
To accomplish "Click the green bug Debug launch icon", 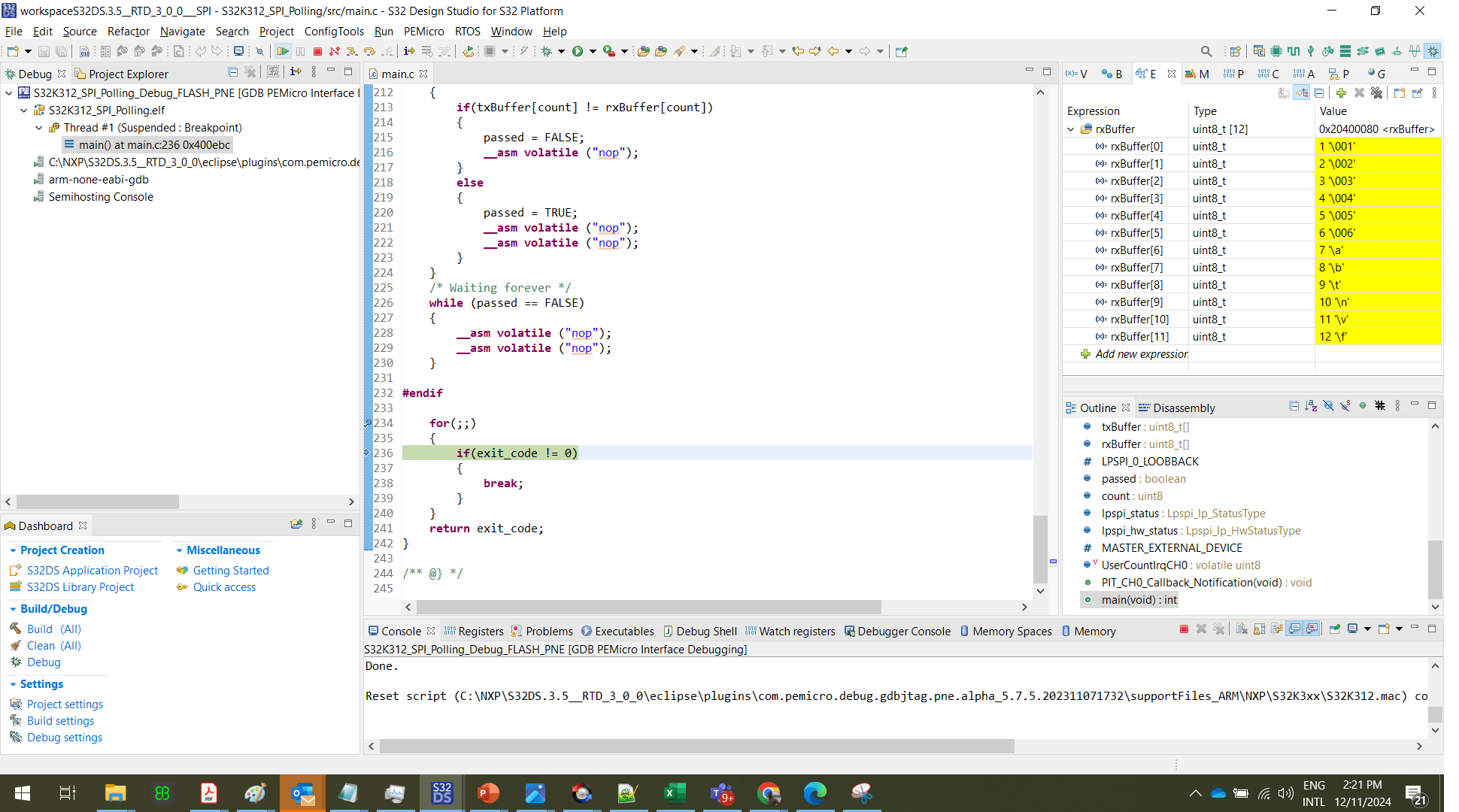I will [x=547, y=51].
